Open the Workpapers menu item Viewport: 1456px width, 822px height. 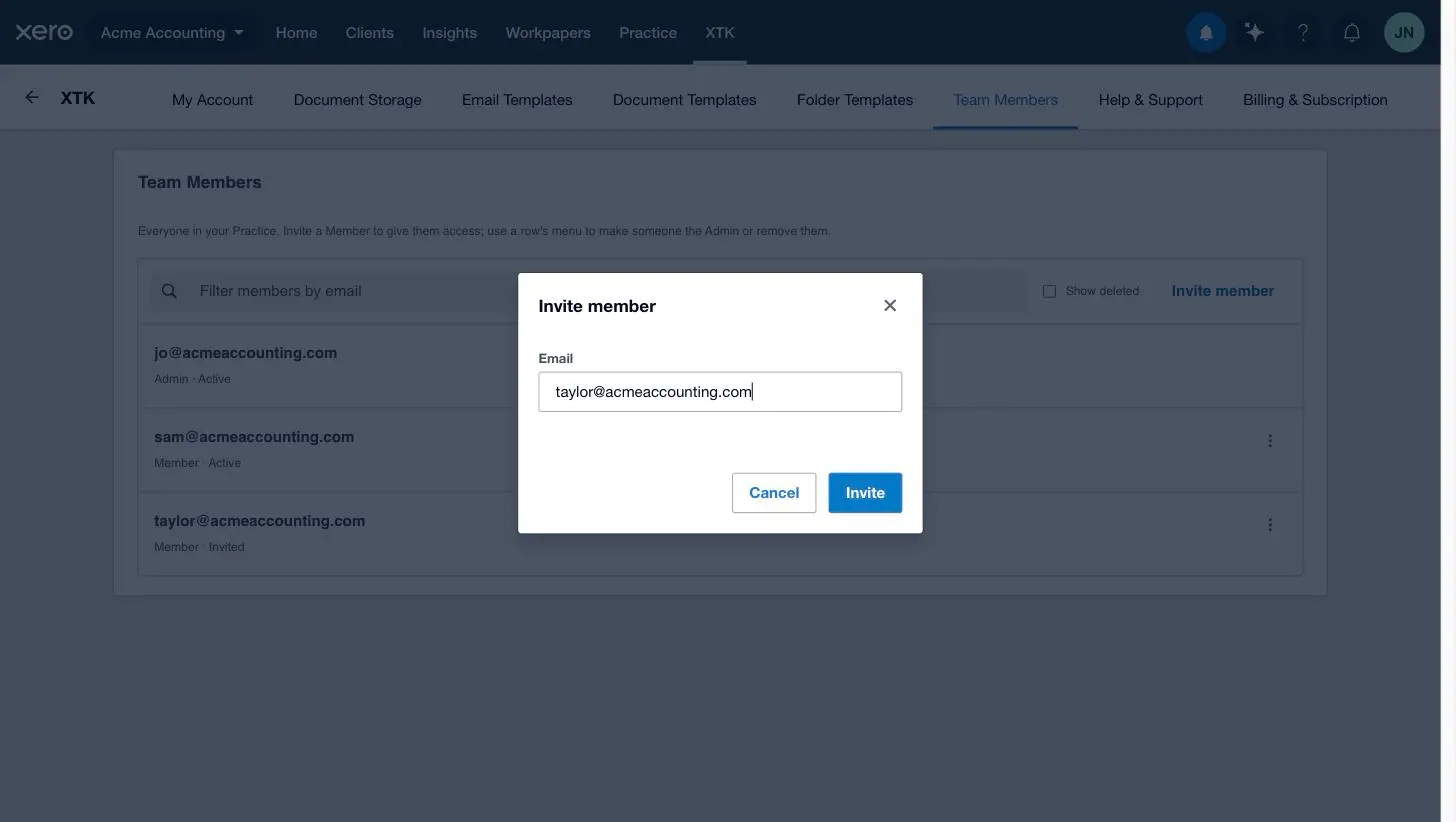548,32
